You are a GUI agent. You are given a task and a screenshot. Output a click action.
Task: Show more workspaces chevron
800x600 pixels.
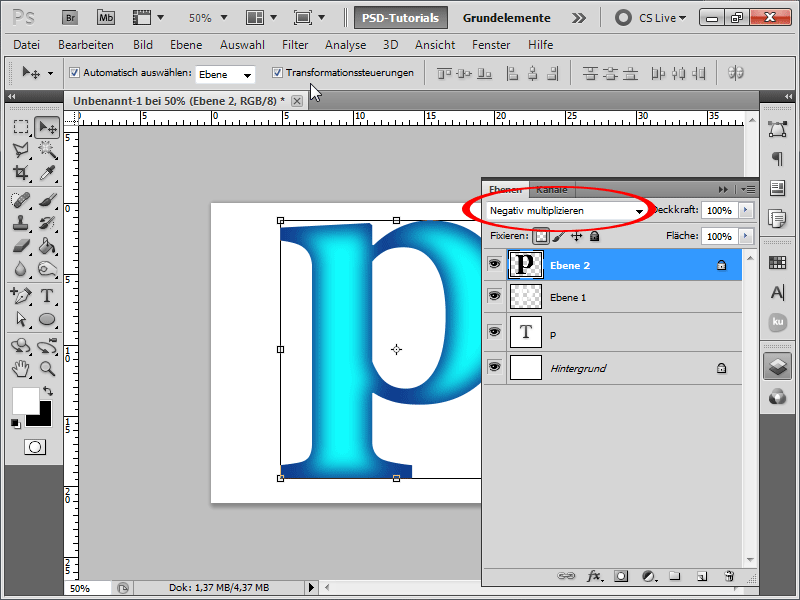[579, 18]
